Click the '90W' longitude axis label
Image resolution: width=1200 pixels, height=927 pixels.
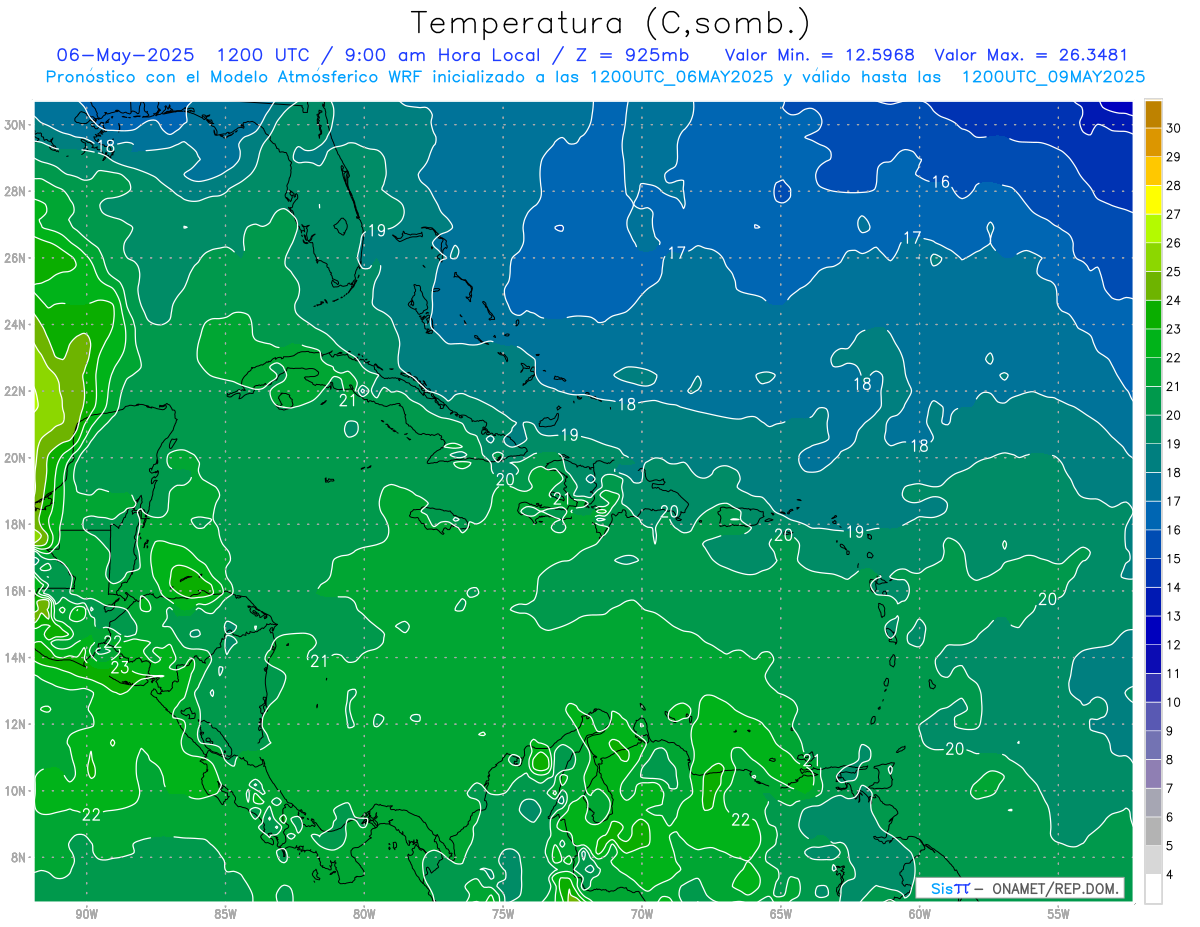[x=86, y=914]
